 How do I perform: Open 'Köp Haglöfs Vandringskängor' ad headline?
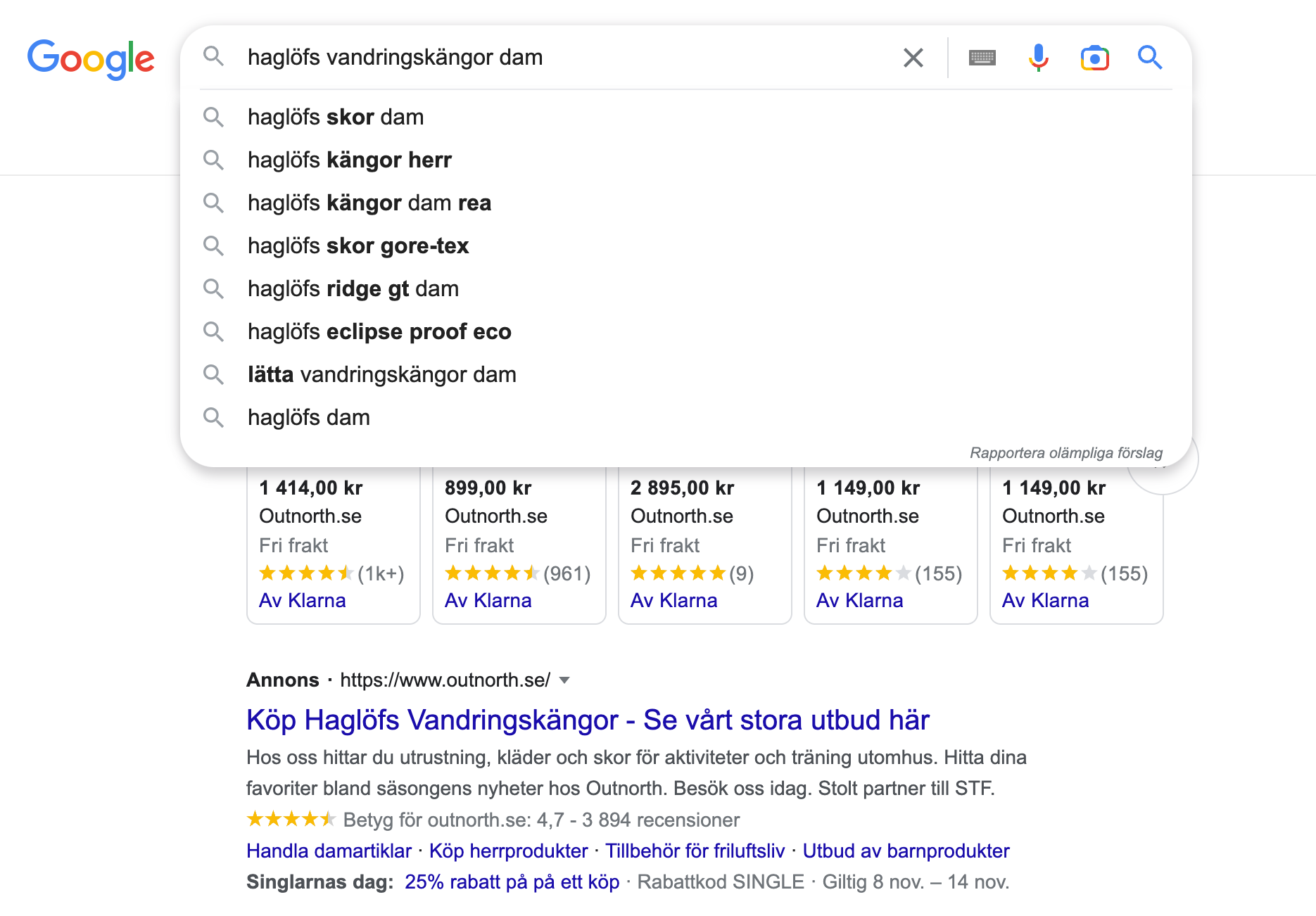click(588, 720)
